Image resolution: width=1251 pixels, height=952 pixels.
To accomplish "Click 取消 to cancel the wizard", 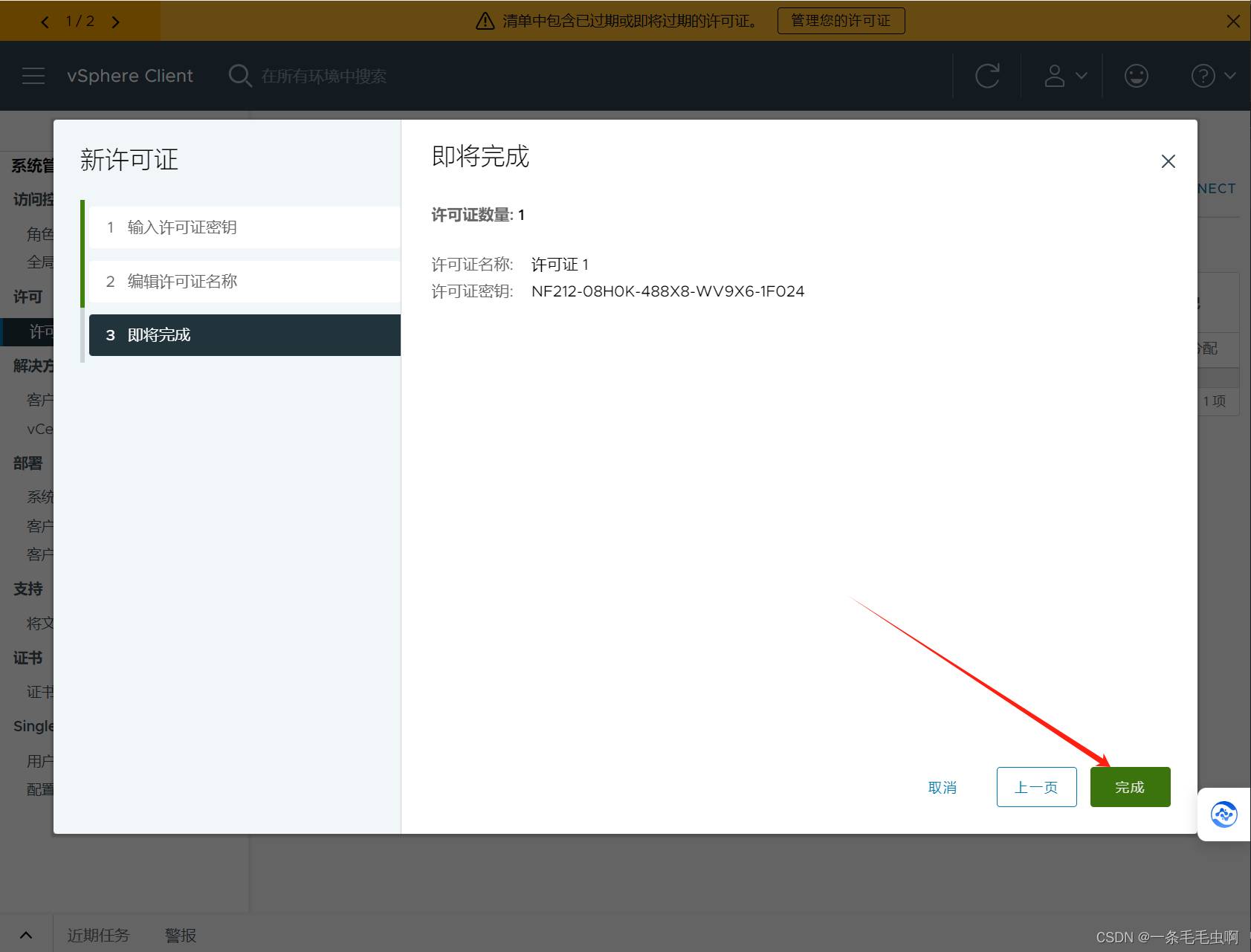I will [942, 787].
